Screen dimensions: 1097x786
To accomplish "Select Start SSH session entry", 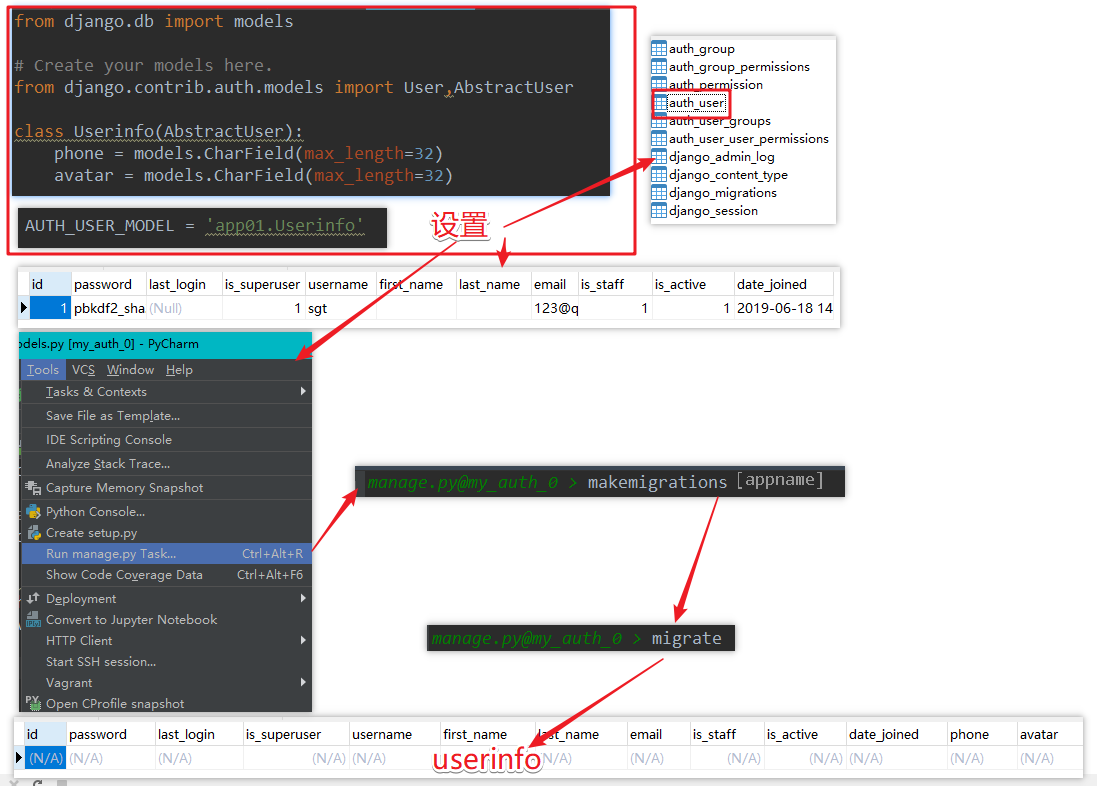I will coord(167,661).
